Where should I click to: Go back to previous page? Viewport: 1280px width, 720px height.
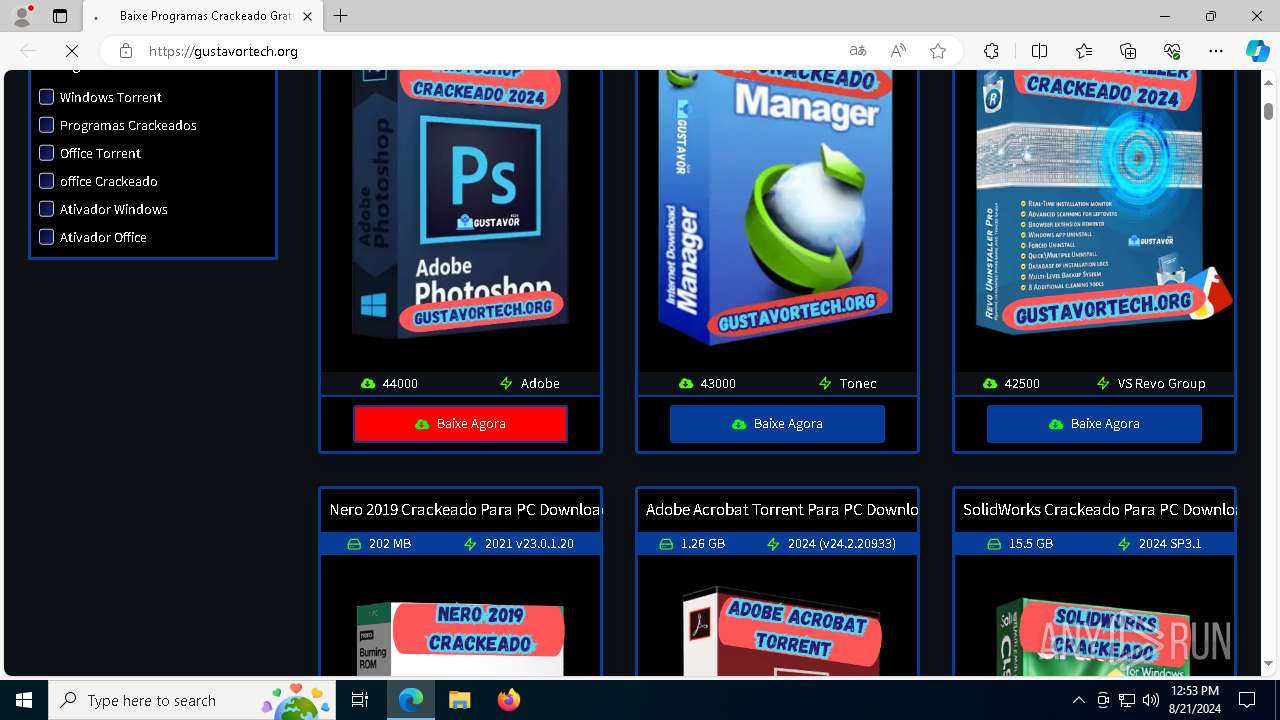point(28,51)
